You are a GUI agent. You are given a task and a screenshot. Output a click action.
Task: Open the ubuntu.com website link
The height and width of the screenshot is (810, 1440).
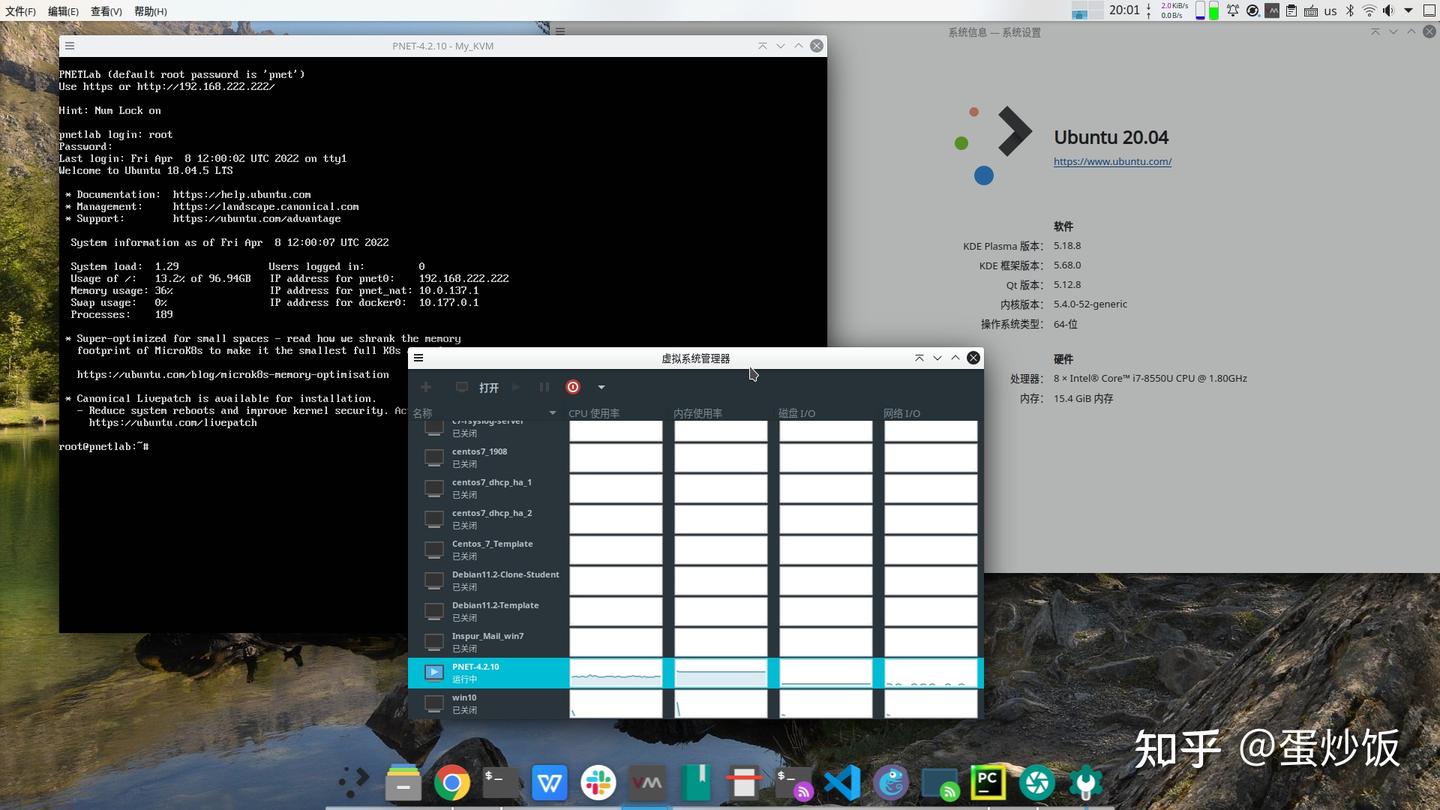[1112, 161]
